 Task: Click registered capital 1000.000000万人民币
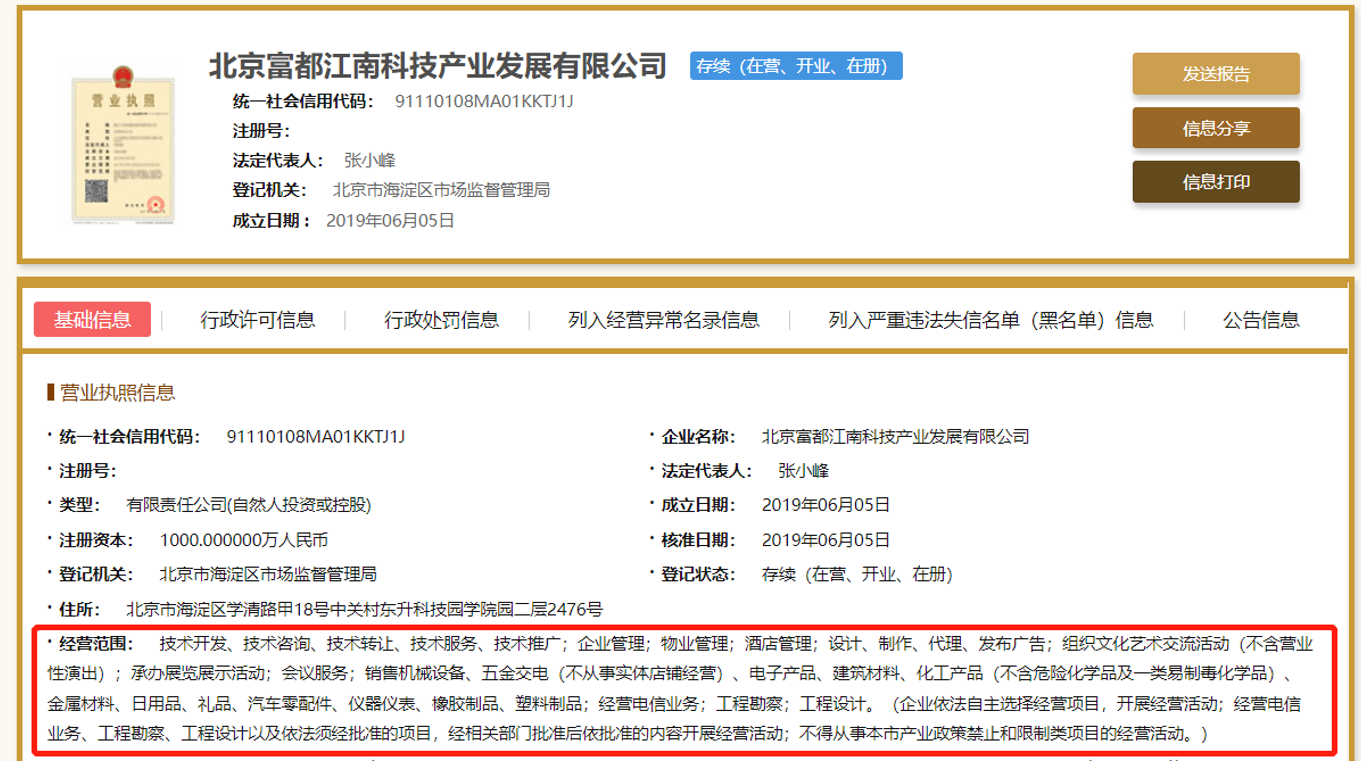(x=244, y=540)
